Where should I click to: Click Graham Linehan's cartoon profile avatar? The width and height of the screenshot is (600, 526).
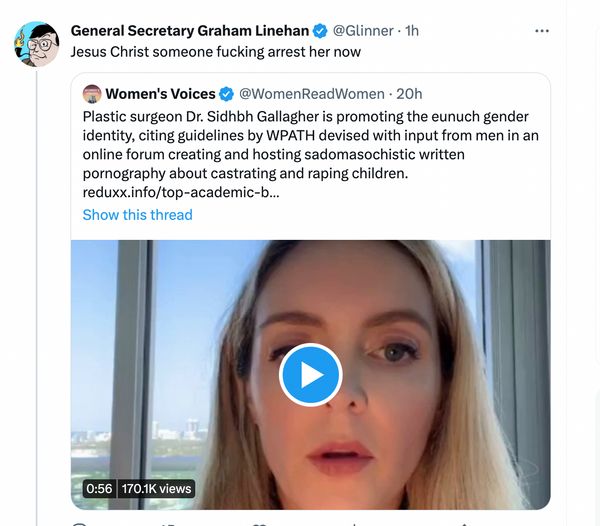pos(37,44)
